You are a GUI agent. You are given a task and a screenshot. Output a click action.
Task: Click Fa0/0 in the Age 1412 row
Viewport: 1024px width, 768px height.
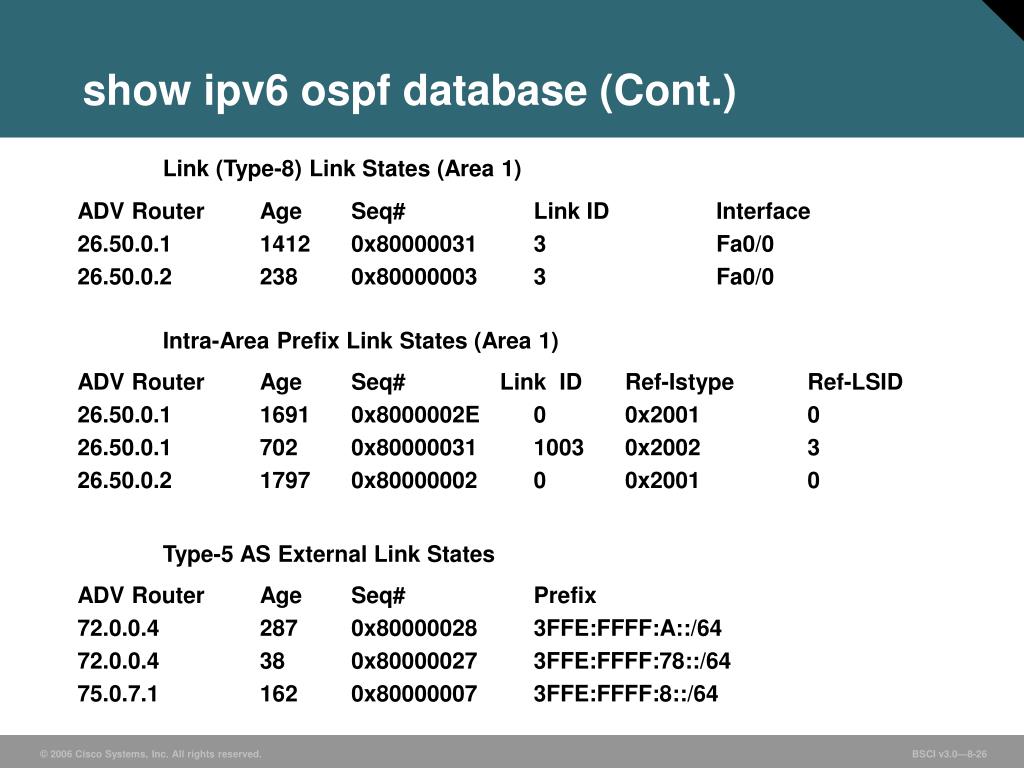point(745,244)
